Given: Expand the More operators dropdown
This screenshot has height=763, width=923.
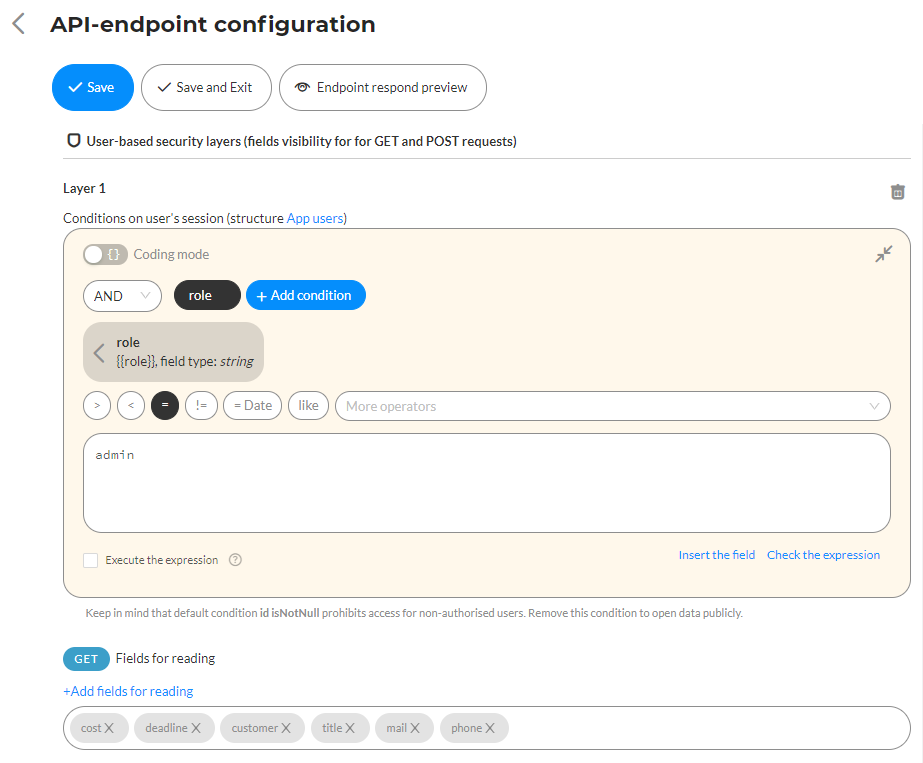Looking at the screenshot, I should [x=612, y=406].
